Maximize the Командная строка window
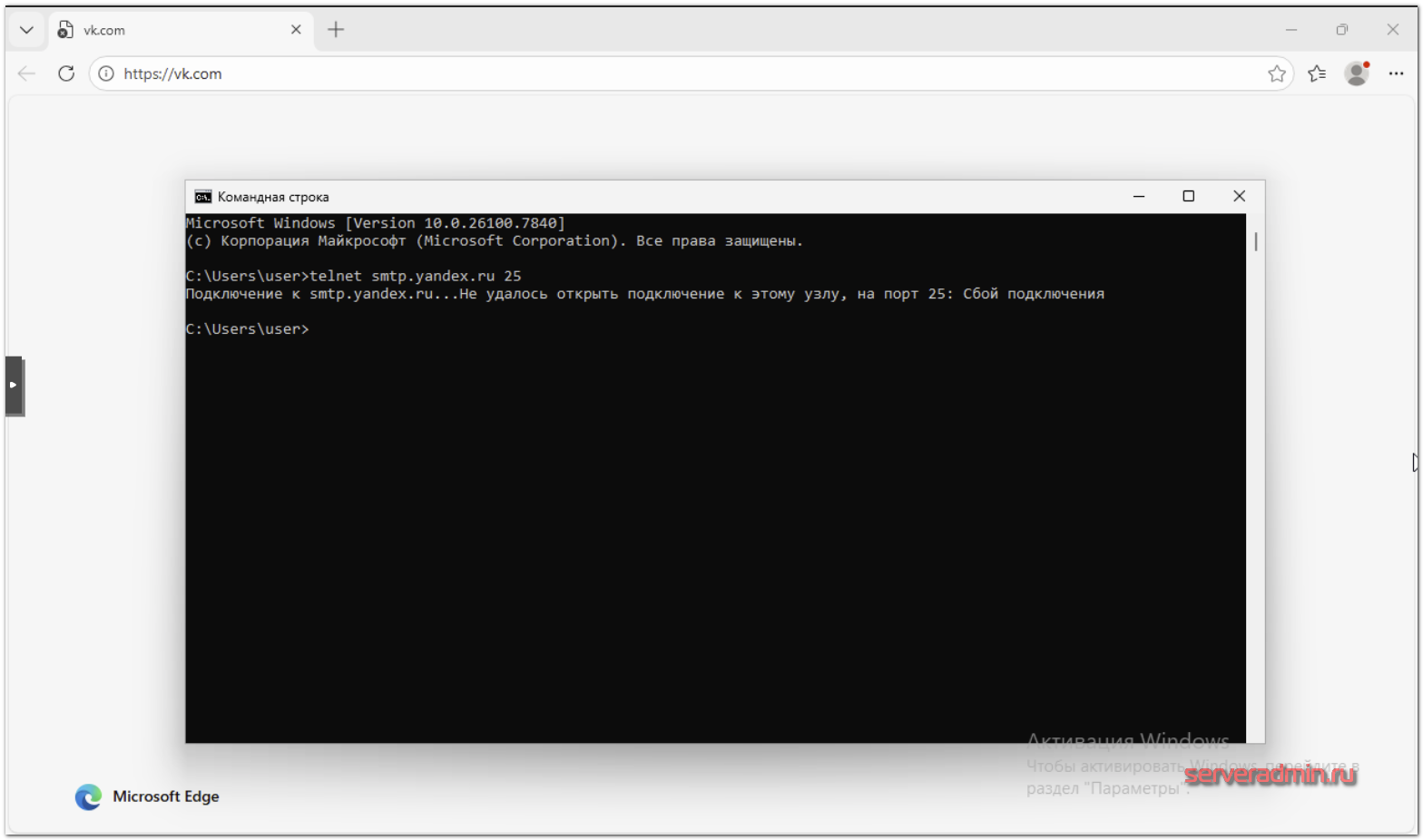This screenshot has height=840, width=1423. pyautogui.click(x=1188, y=196)
